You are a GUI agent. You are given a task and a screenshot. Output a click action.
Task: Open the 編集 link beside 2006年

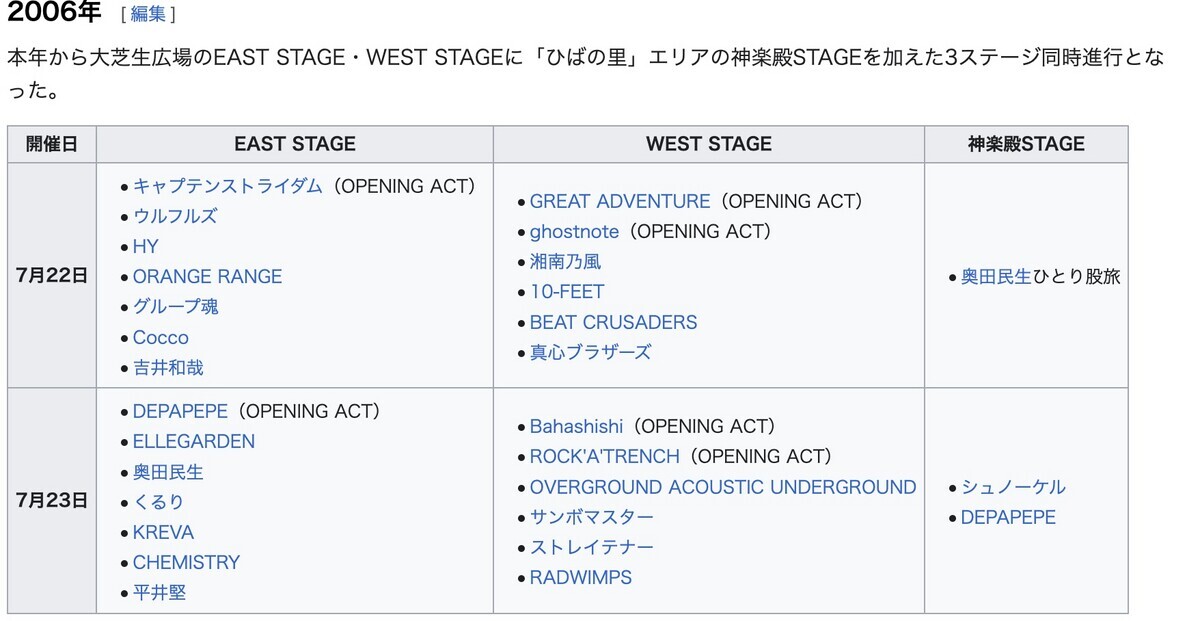[148, 14]
